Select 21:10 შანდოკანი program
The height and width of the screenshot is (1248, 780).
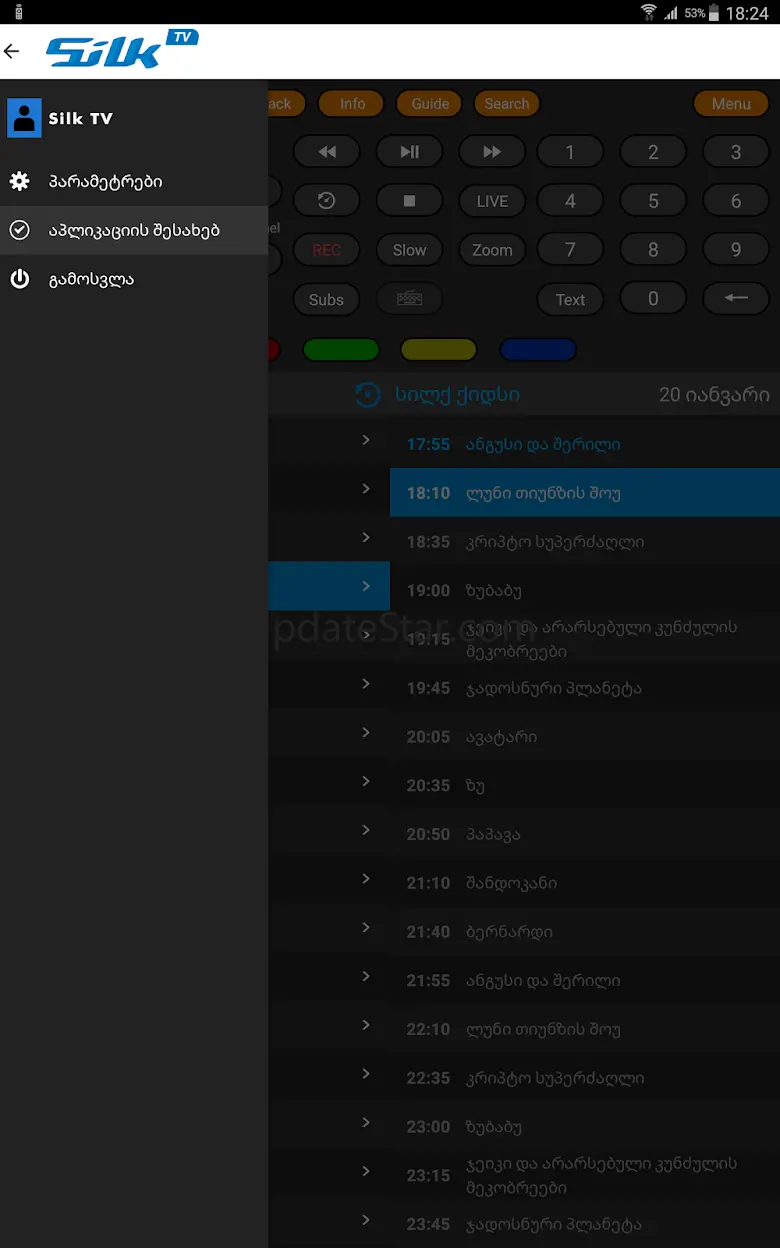click(585, 883)
